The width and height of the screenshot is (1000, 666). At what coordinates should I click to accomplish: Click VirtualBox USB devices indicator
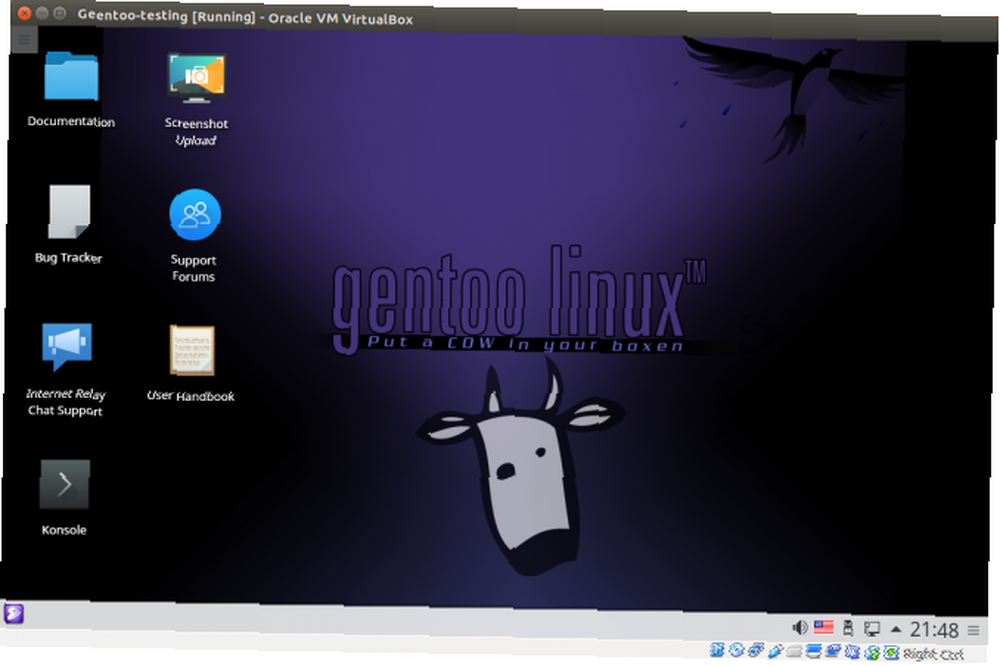776,651
